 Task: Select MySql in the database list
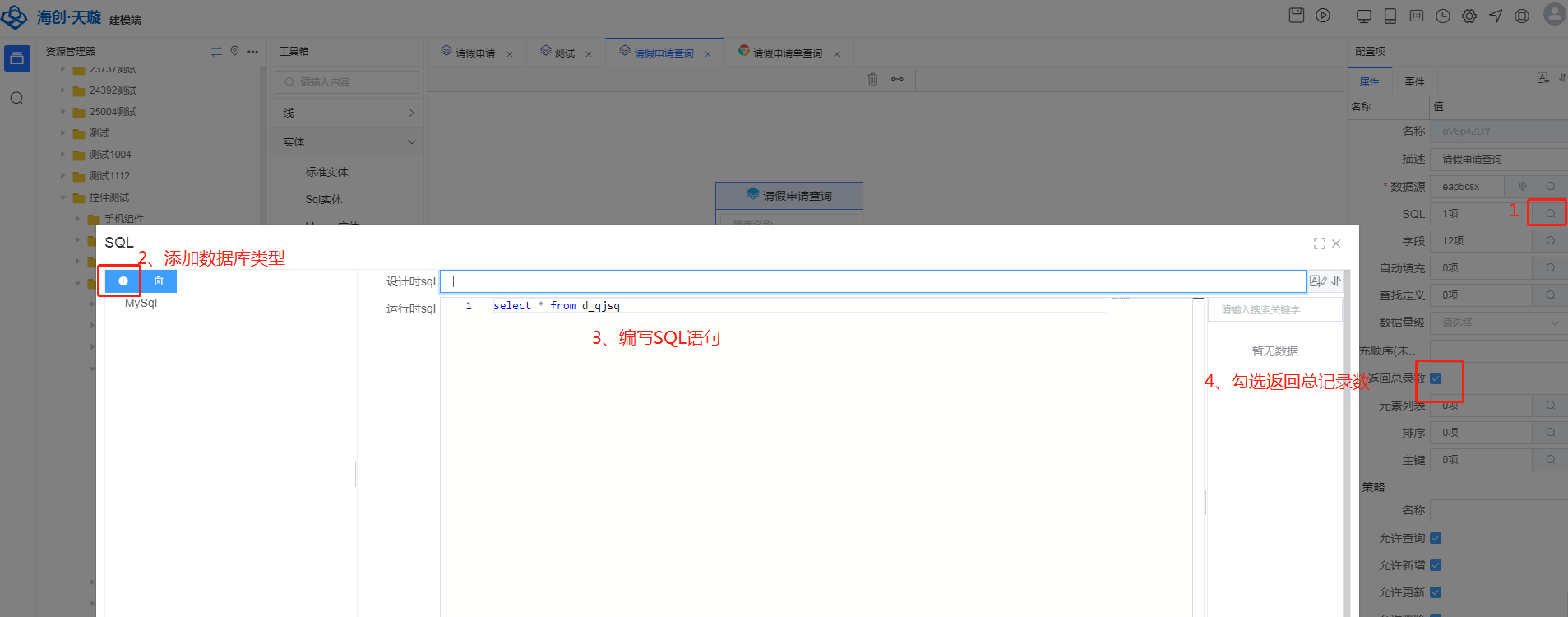tap(141, 304)
